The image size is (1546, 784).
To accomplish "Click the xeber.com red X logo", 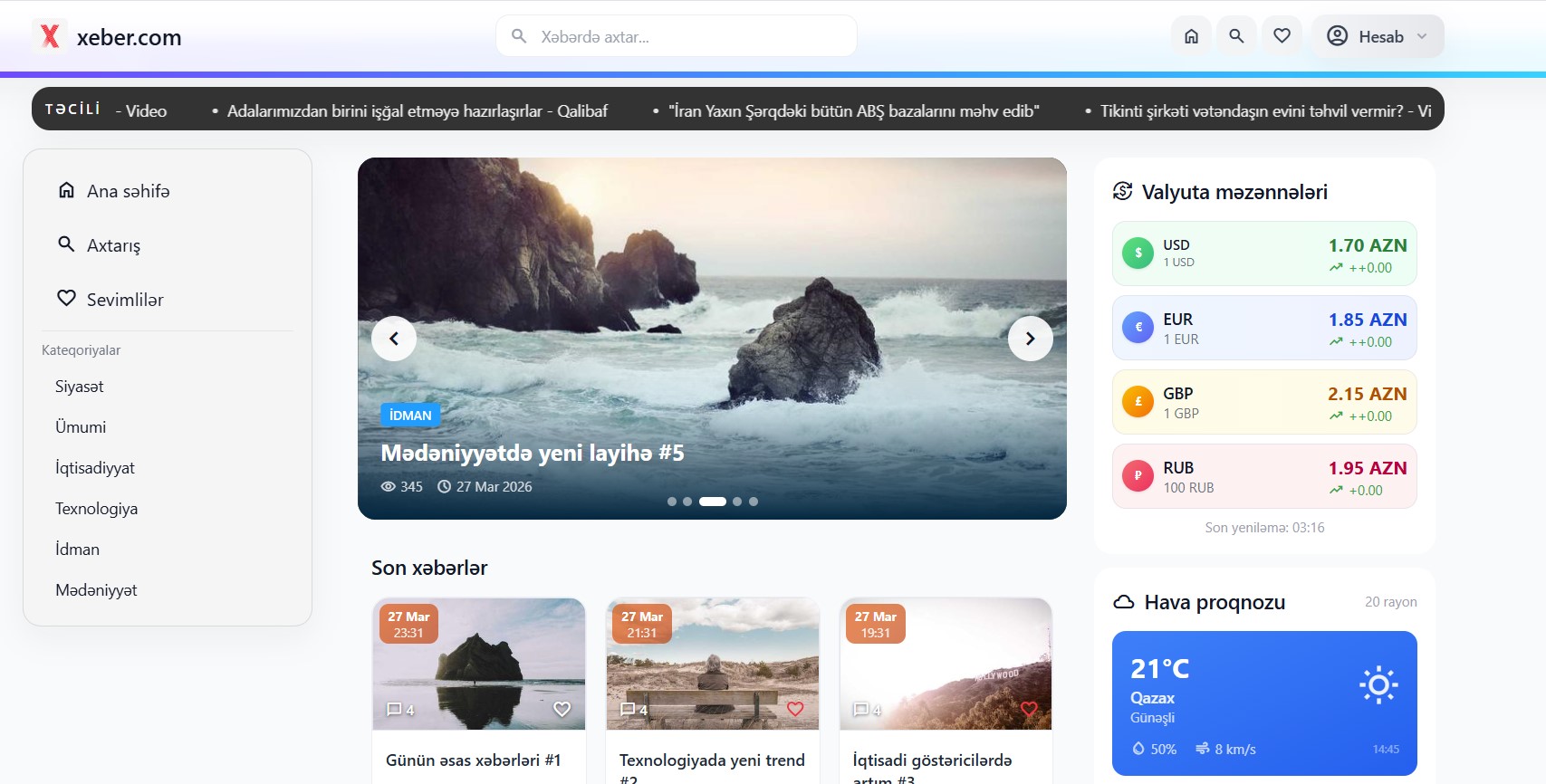I will [51, 36].
